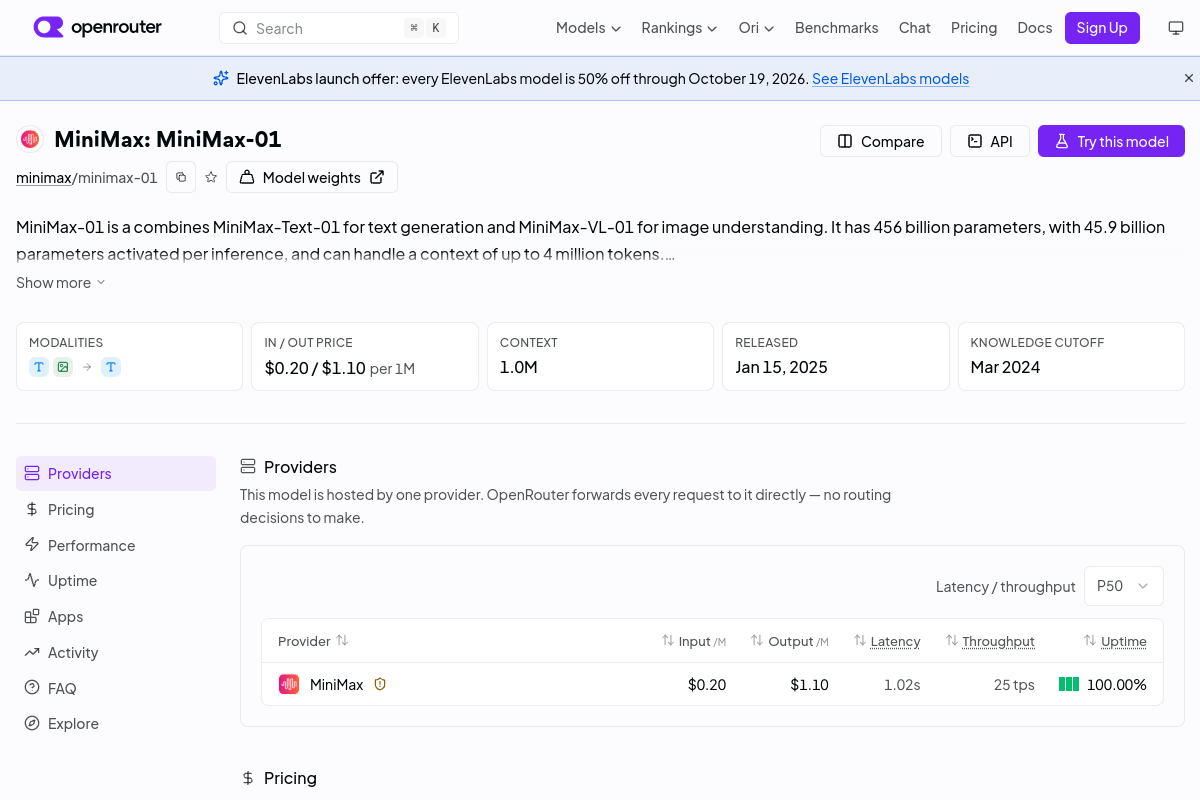This screenshot has height=800, width=1200.
Task: Sort providers by Latency
Action: (x=887, y=641)
